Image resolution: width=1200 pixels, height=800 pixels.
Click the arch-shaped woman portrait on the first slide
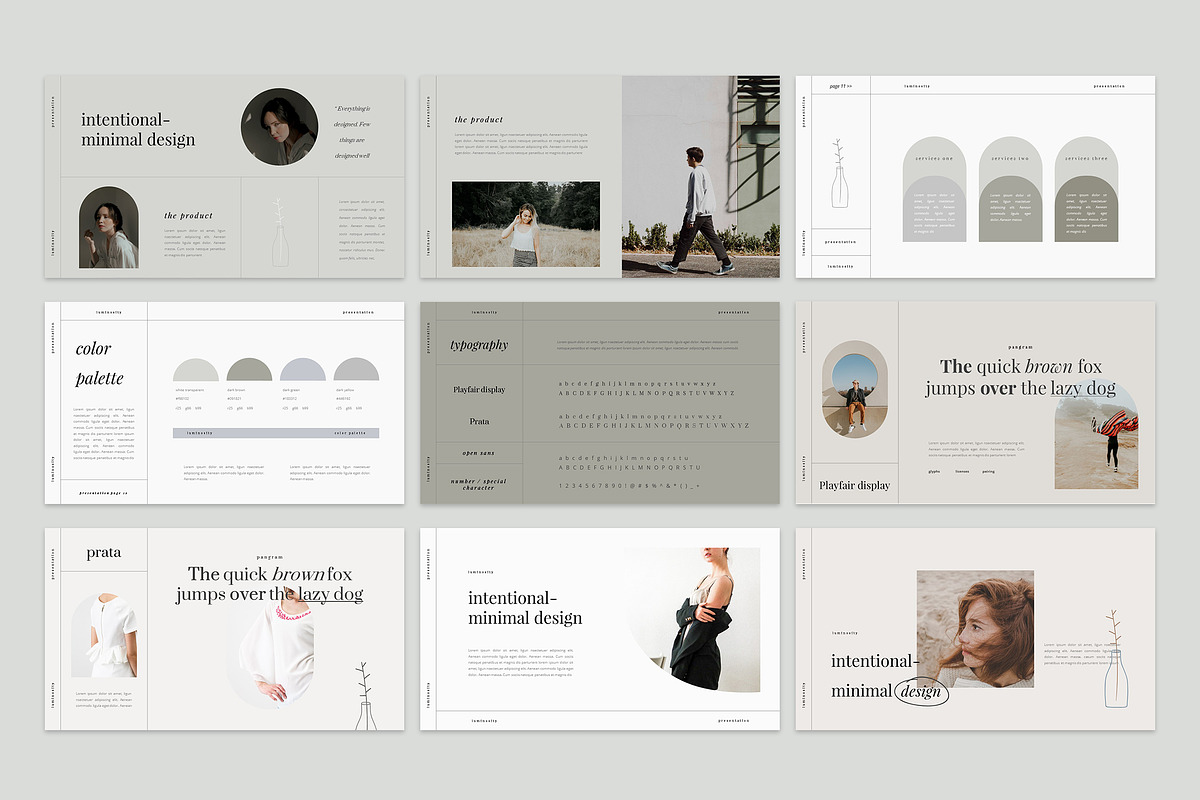[108, 227]
